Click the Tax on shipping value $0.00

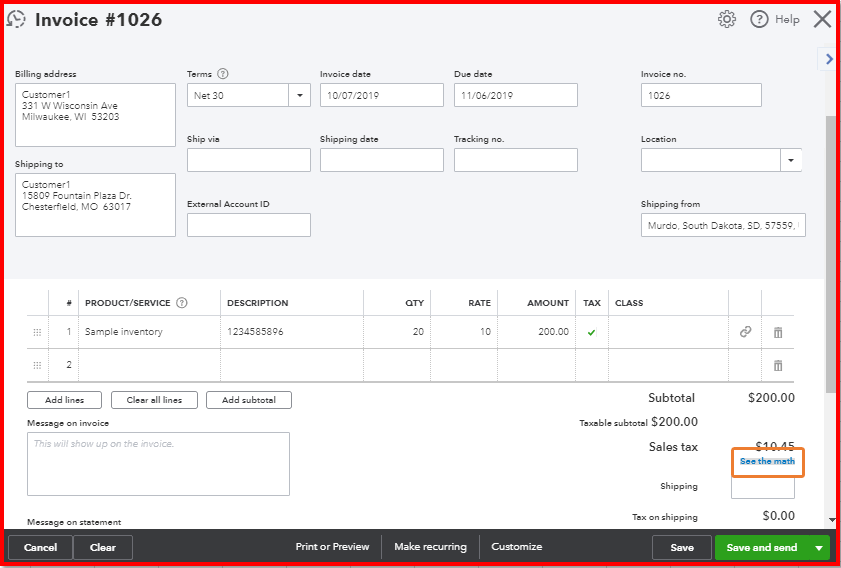coord(779,516)
